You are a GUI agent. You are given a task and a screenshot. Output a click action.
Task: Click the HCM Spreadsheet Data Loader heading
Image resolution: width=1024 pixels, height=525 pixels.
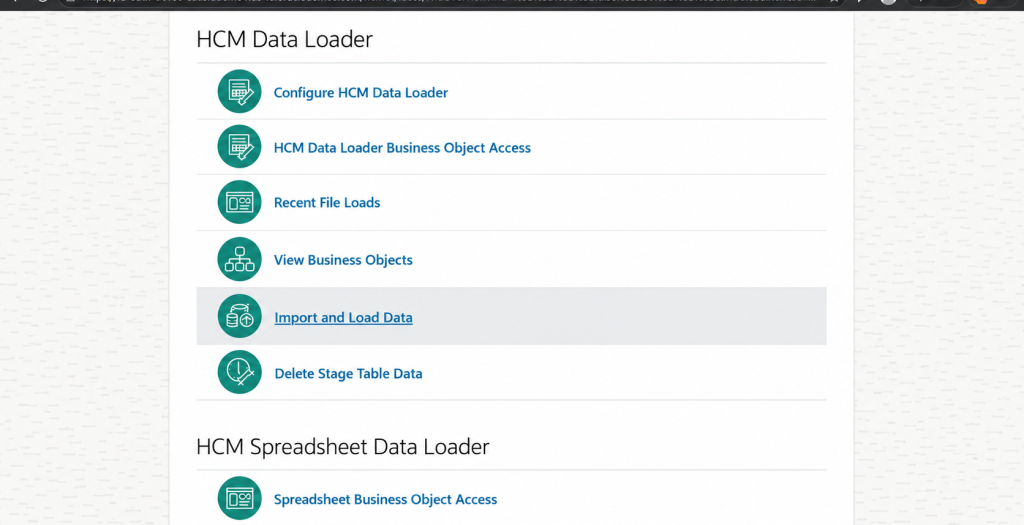point(342,447)
